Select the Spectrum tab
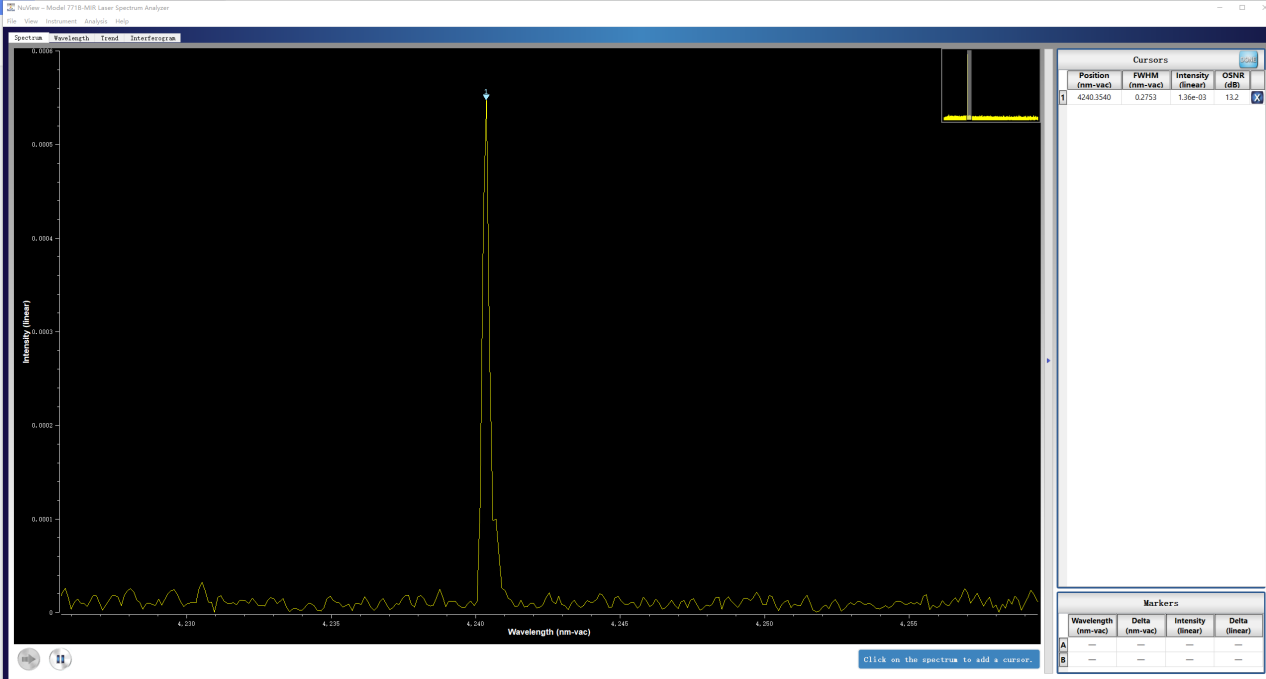Viewport: 1266px width, 679px height. click(28, 38)
